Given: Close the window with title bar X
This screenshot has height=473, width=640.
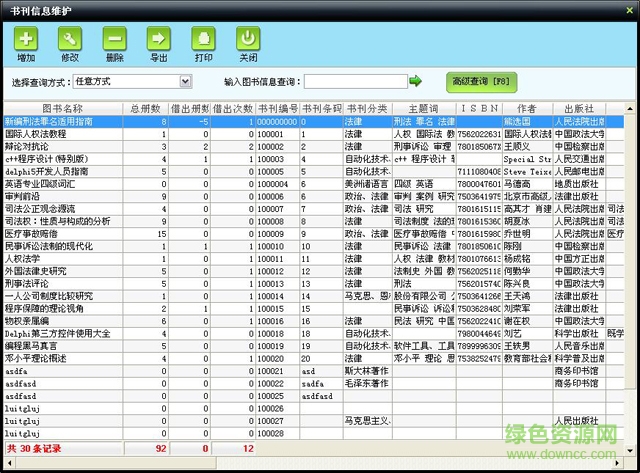Looking at the screenshot, I should (x=627, y=8).
